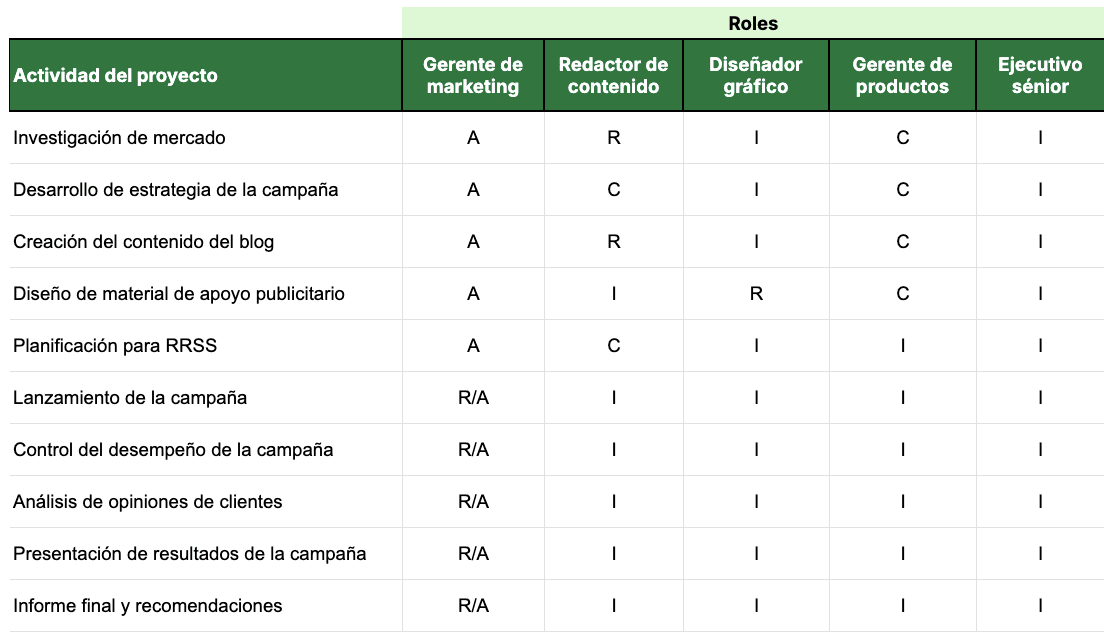Click 'Análisis de opiniones de clientes' row label
Screen dimensions: 1104x632
148,502
